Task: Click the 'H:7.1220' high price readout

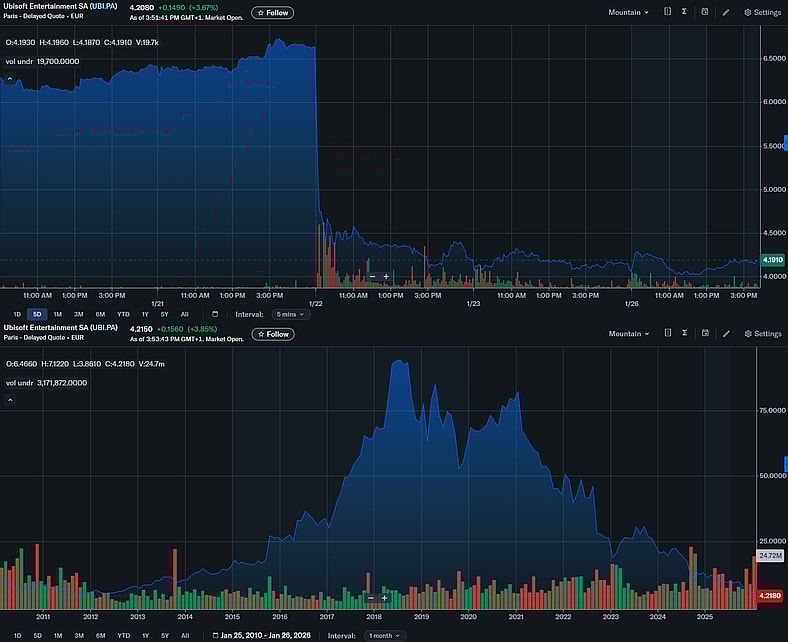Action: point(56,363)
